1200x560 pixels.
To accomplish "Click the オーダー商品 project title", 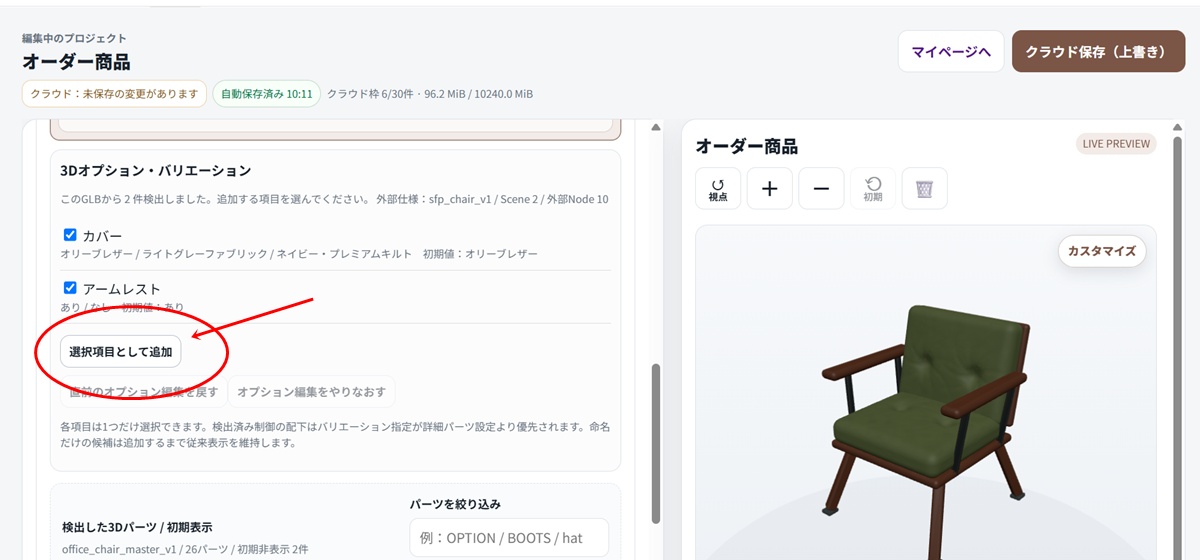I will click(x=76, y=62).
